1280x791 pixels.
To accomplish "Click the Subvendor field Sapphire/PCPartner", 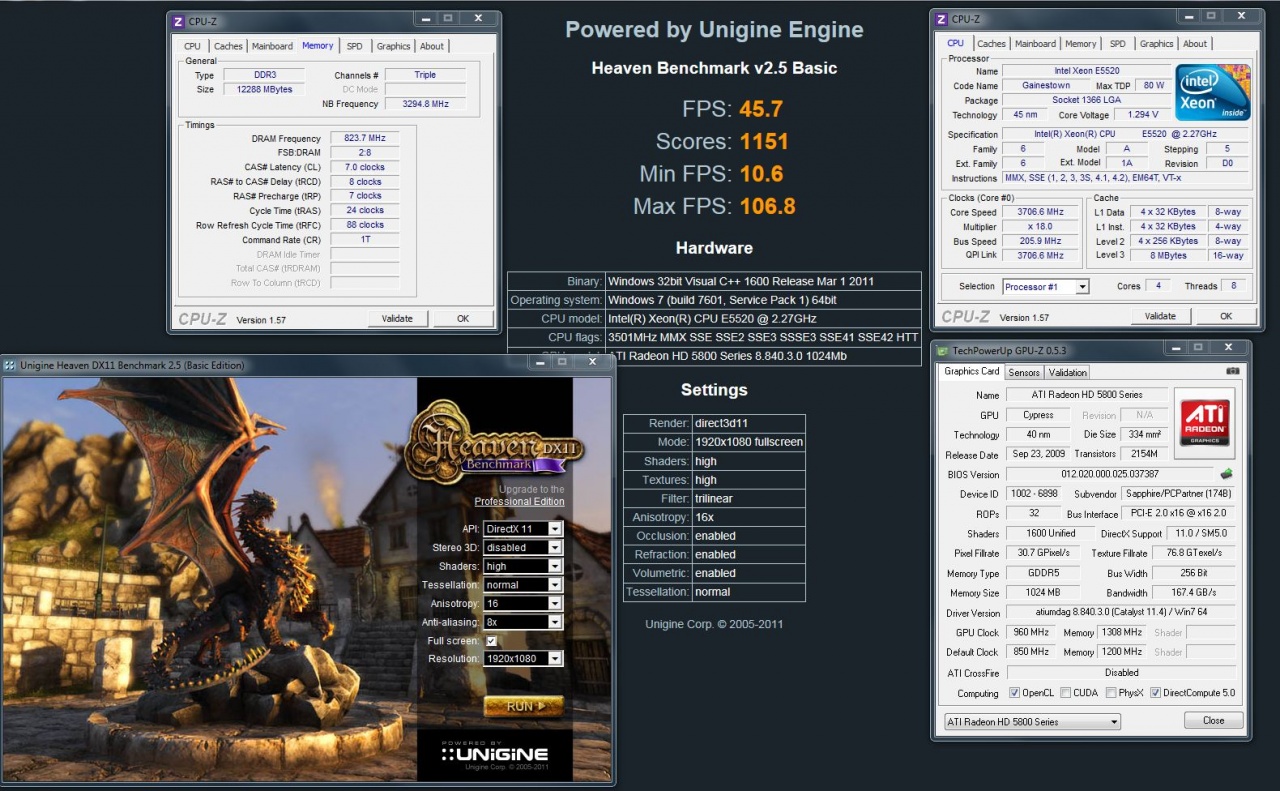I will click(1178, 494).
